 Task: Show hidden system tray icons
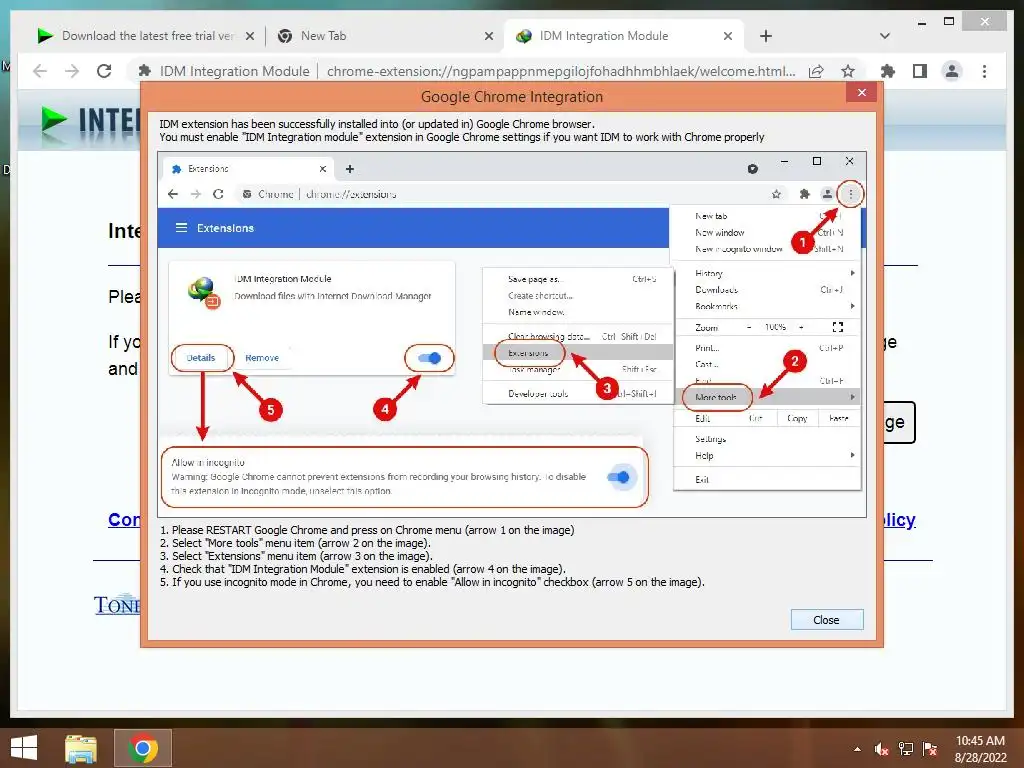point(857,749)
